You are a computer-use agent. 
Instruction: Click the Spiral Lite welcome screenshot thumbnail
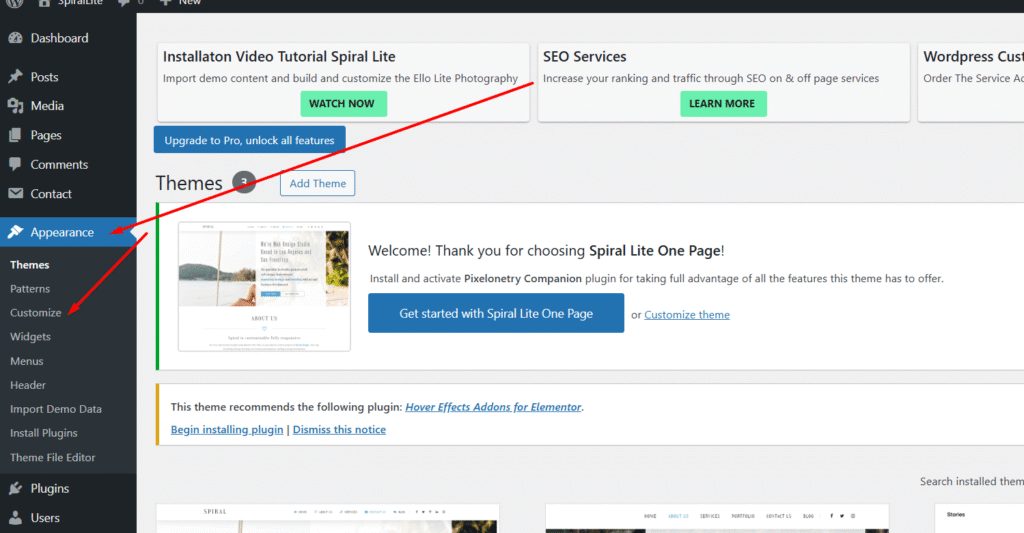click(264, 287)
